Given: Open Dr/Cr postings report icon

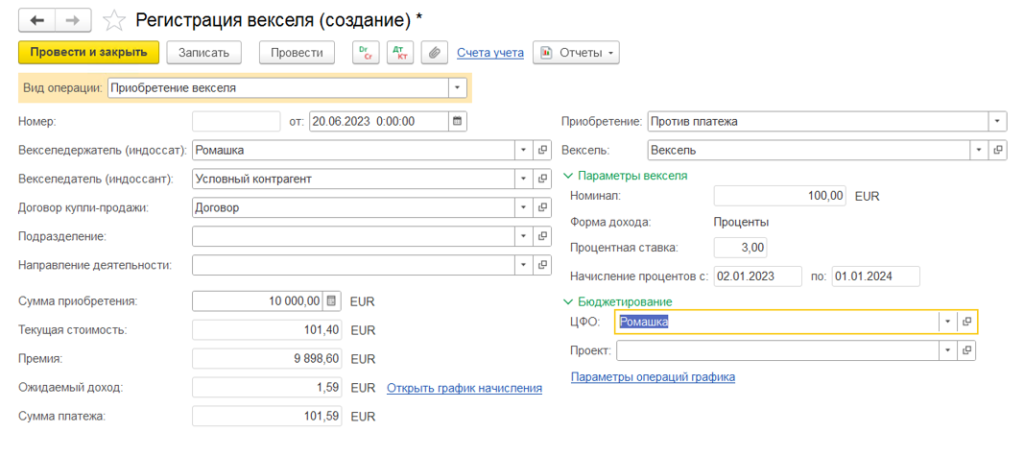Looking at the screenshot, I should tap(366, 53).
